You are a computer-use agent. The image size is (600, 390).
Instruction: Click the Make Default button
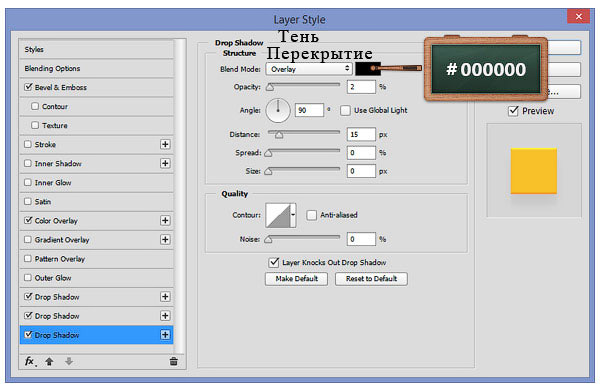(297, 279)
